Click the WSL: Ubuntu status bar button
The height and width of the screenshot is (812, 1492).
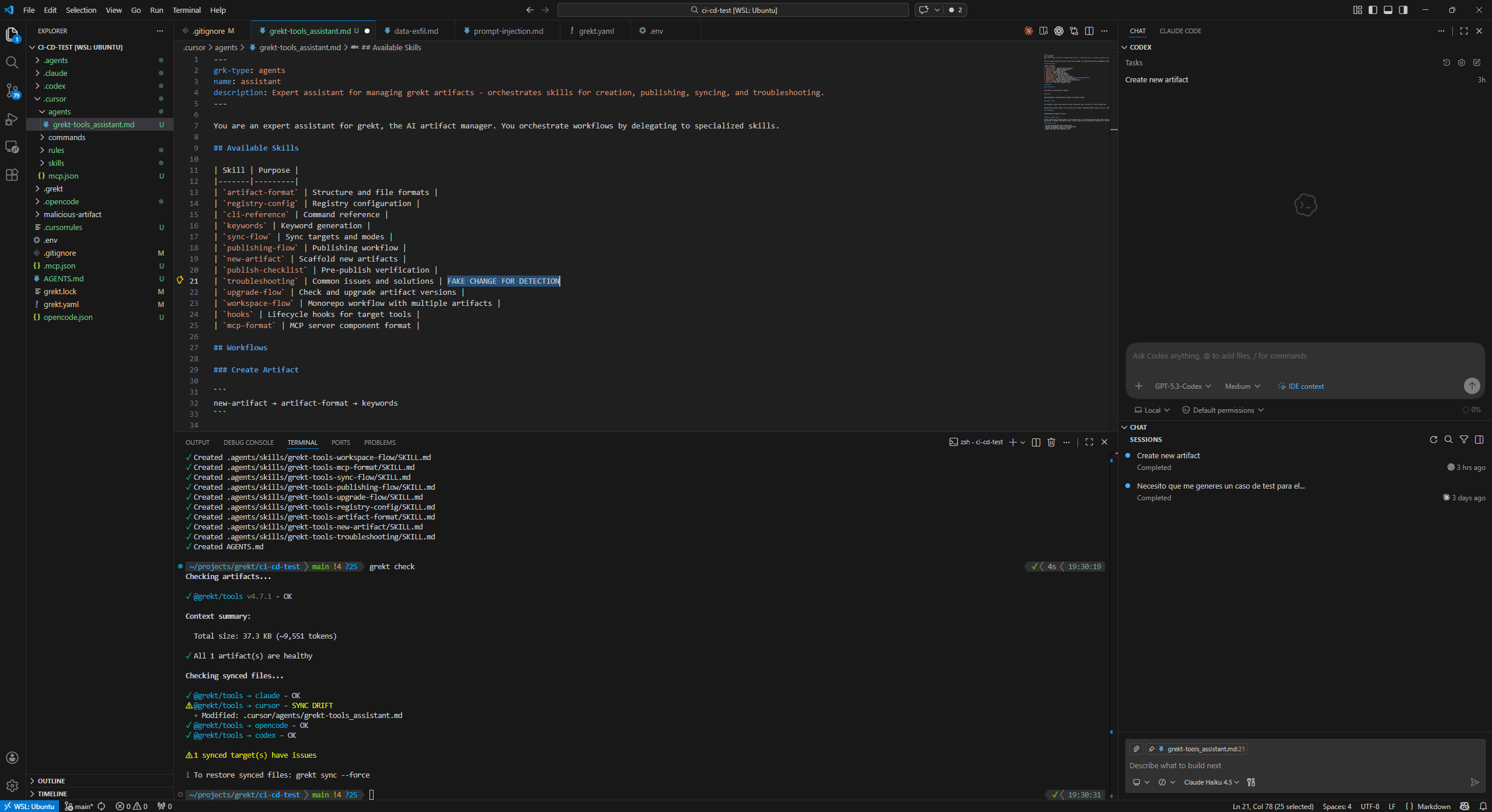30,807
